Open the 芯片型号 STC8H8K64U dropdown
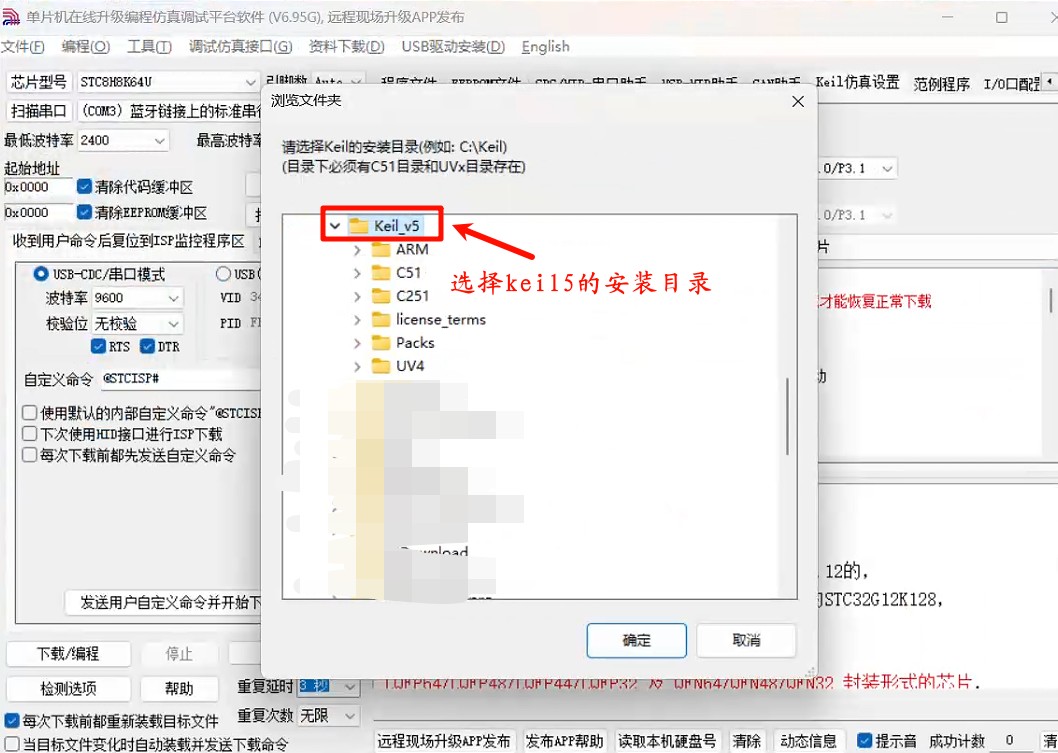Image resolution: width=1058 pixels, height=753 pixels. point(250,82)
